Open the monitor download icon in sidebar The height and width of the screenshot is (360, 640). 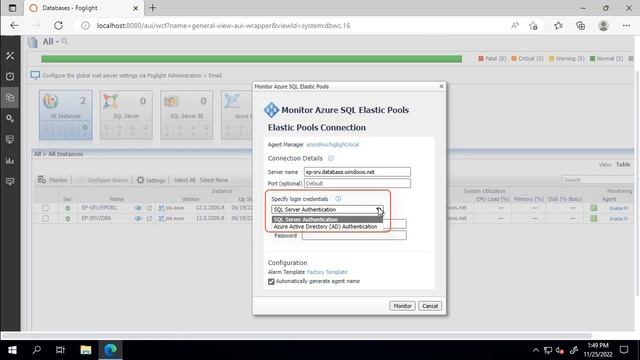(10, 139)
